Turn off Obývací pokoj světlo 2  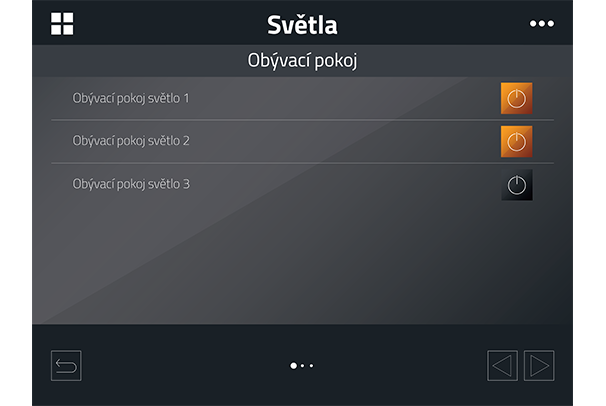[x=516, y=141]
